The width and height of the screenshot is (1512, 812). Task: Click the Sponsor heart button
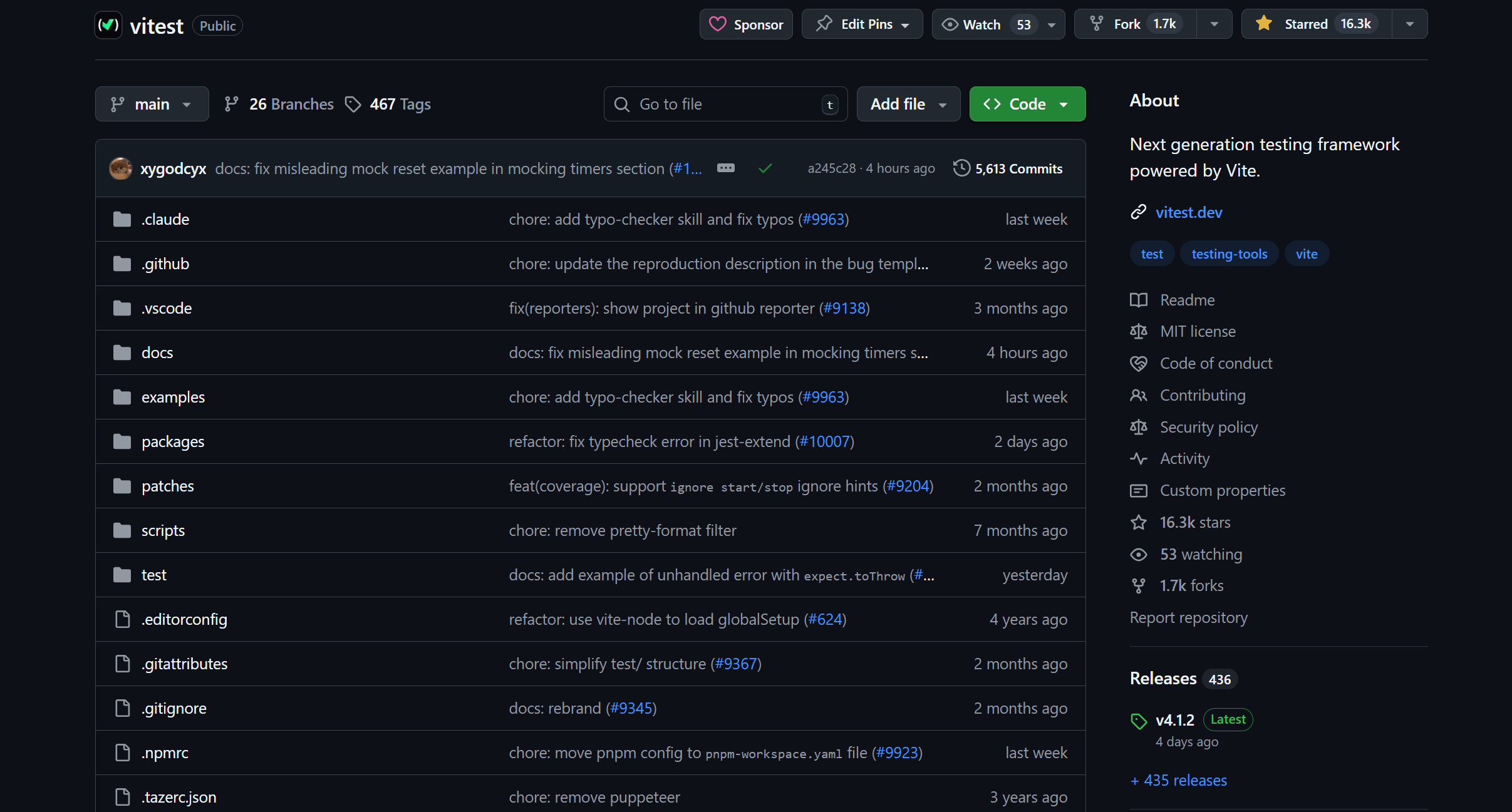[x=746, y=24]
